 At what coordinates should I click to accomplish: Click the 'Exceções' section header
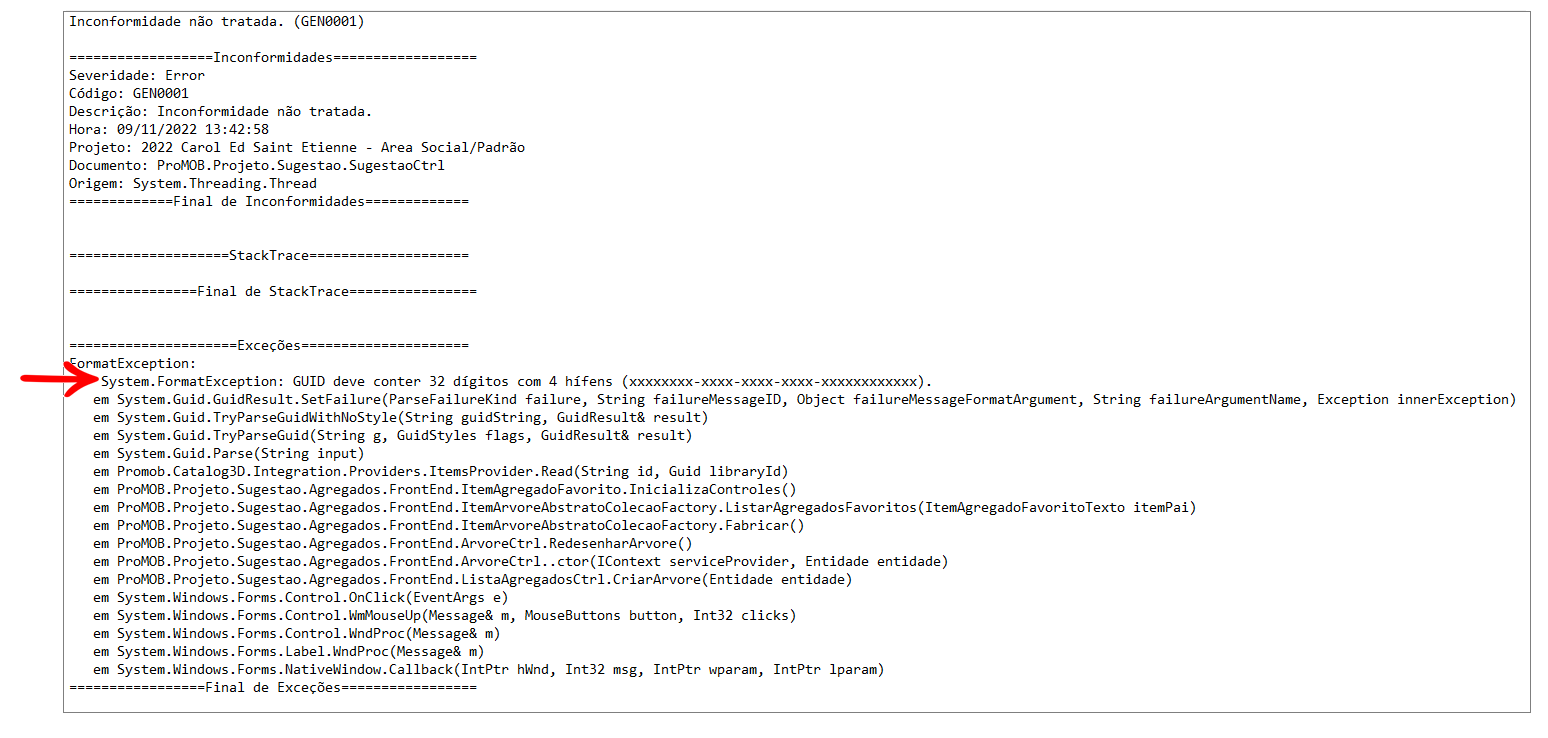click(x=269, y=345)
